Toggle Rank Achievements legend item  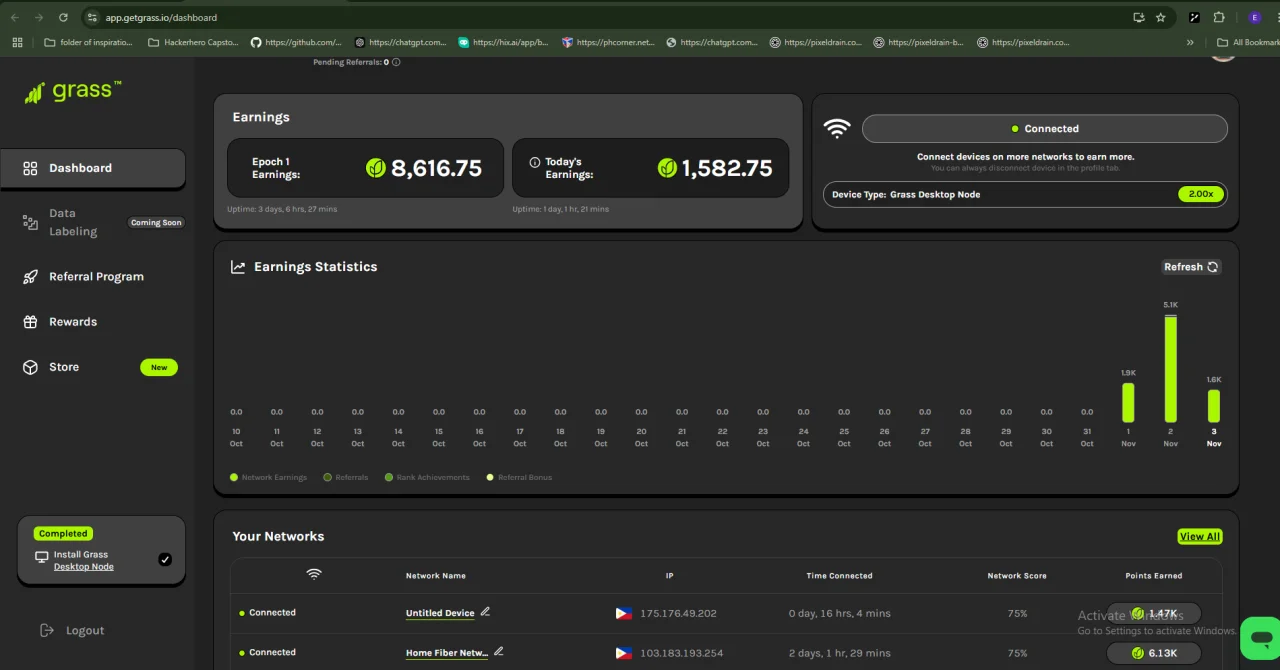[427, 477]
